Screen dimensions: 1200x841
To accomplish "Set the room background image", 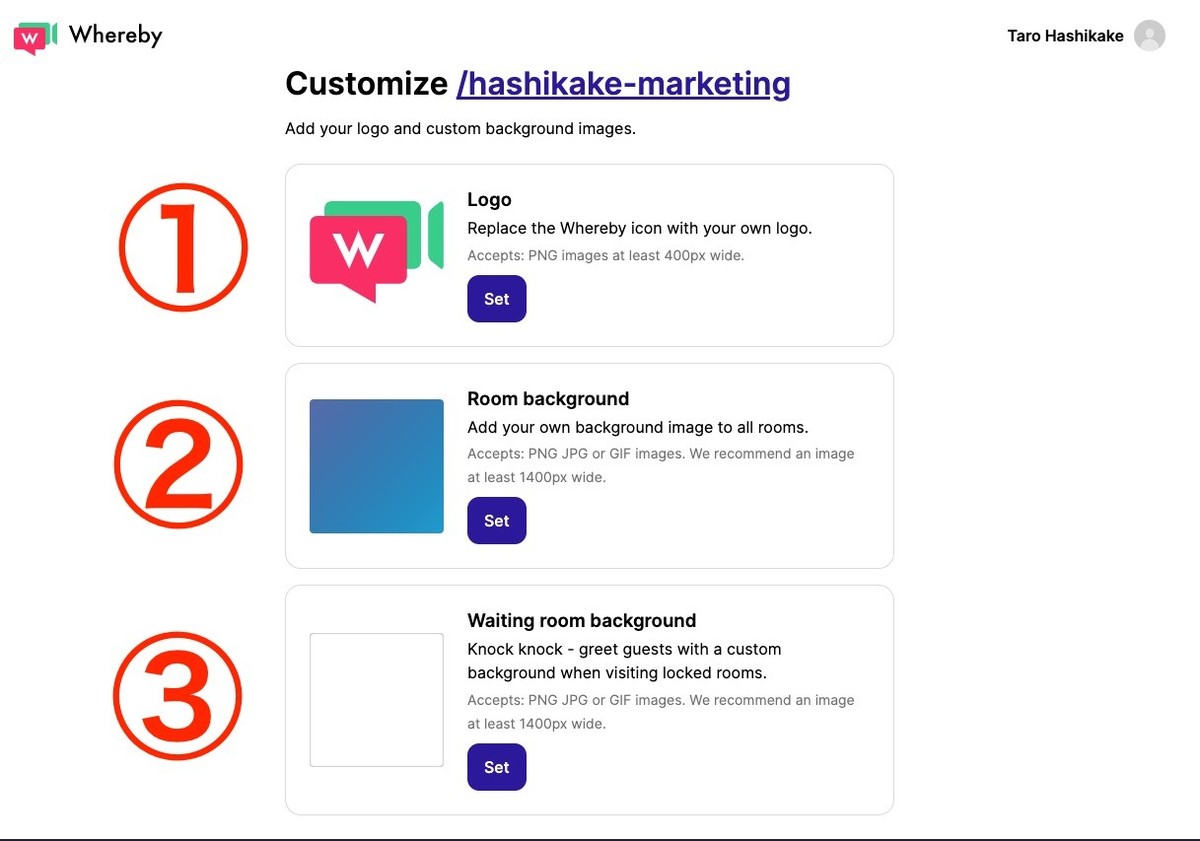I will [496, 521].
